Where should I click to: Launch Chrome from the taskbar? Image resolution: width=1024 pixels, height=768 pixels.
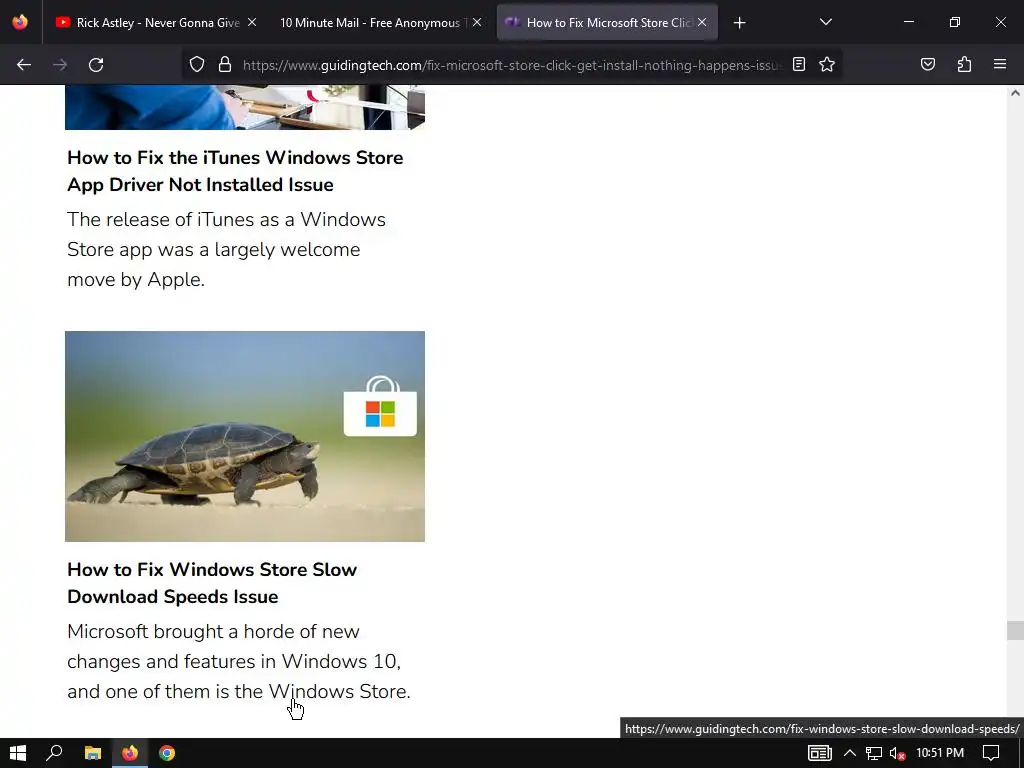[167, 753]
